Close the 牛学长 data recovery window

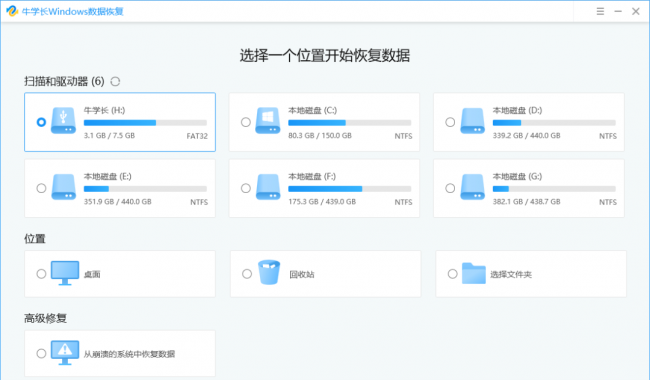(636, 11)
